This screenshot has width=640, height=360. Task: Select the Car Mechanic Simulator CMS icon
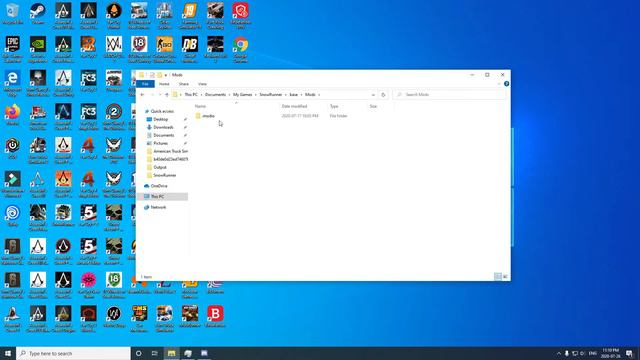(x=139, y=314)
